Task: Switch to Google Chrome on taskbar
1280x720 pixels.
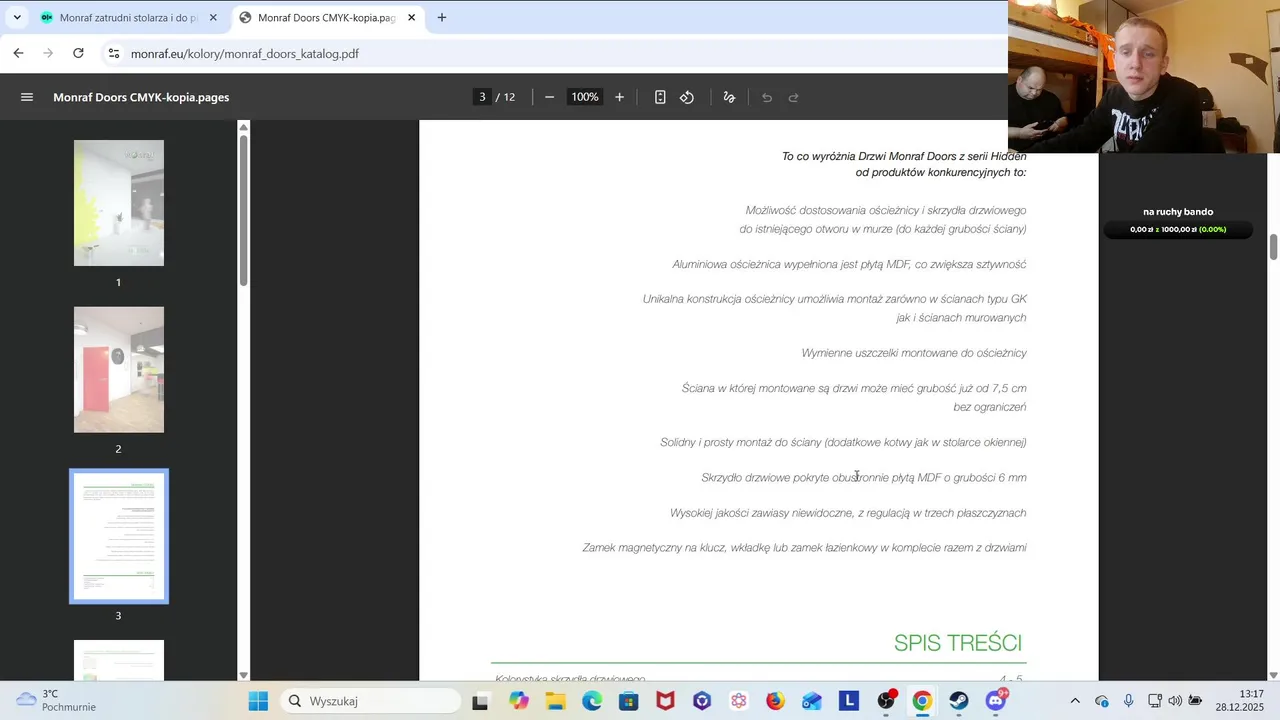Action: pyautogui.click(x=922, y=701)
